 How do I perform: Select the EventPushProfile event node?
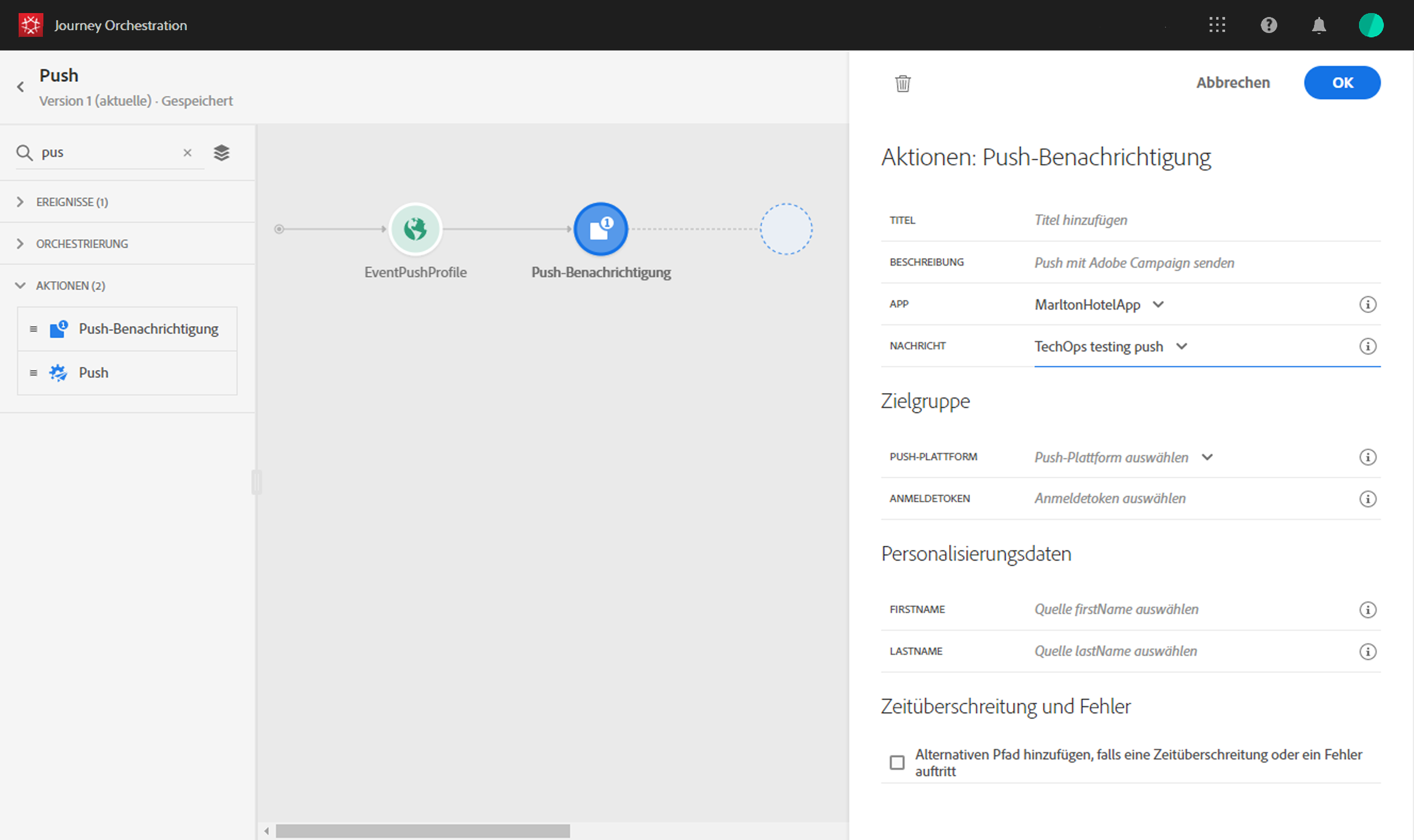click(415, 229)
